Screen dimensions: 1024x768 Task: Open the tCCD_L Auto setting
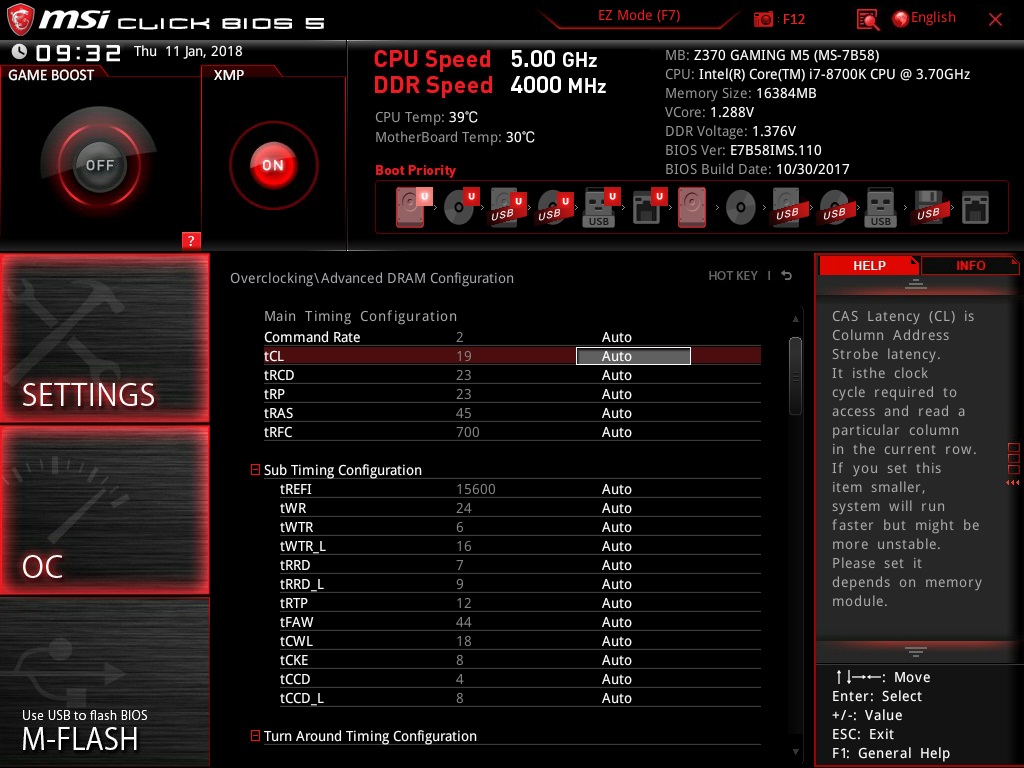coord(616,698)
